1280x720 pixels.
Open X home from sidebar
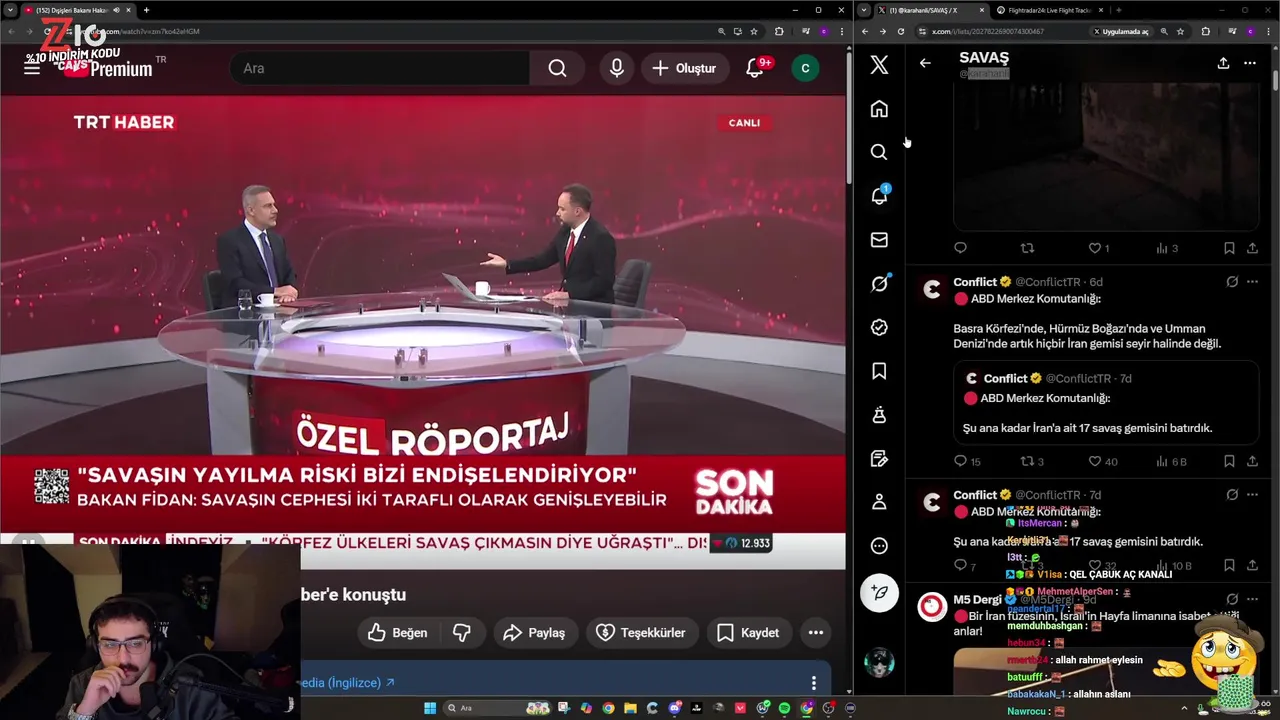[x=879, y=108]
